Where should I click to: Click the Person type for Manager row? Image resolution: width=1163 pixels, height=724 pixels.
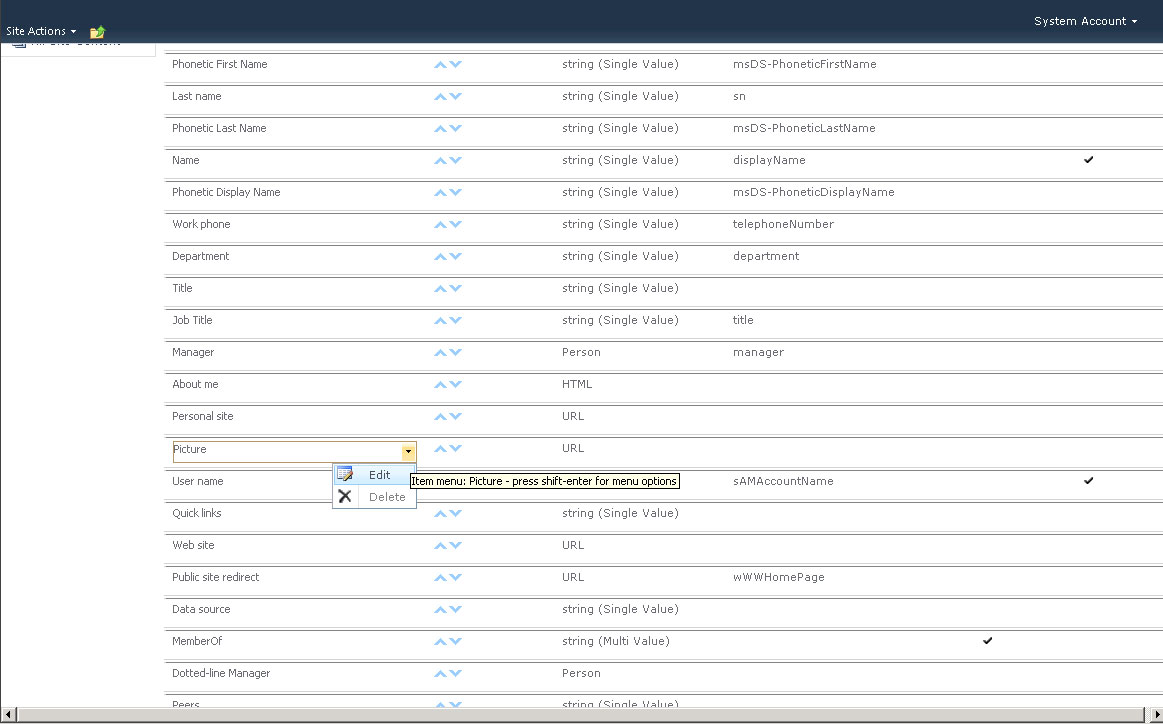pyautogui.click(x=582, y=352)
